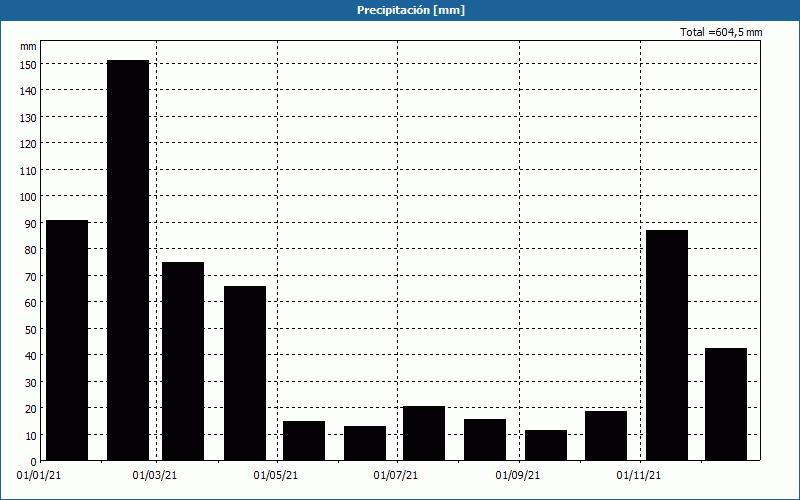
Task: Select the August bar at about 16 mm
Action: click(485, 440)
